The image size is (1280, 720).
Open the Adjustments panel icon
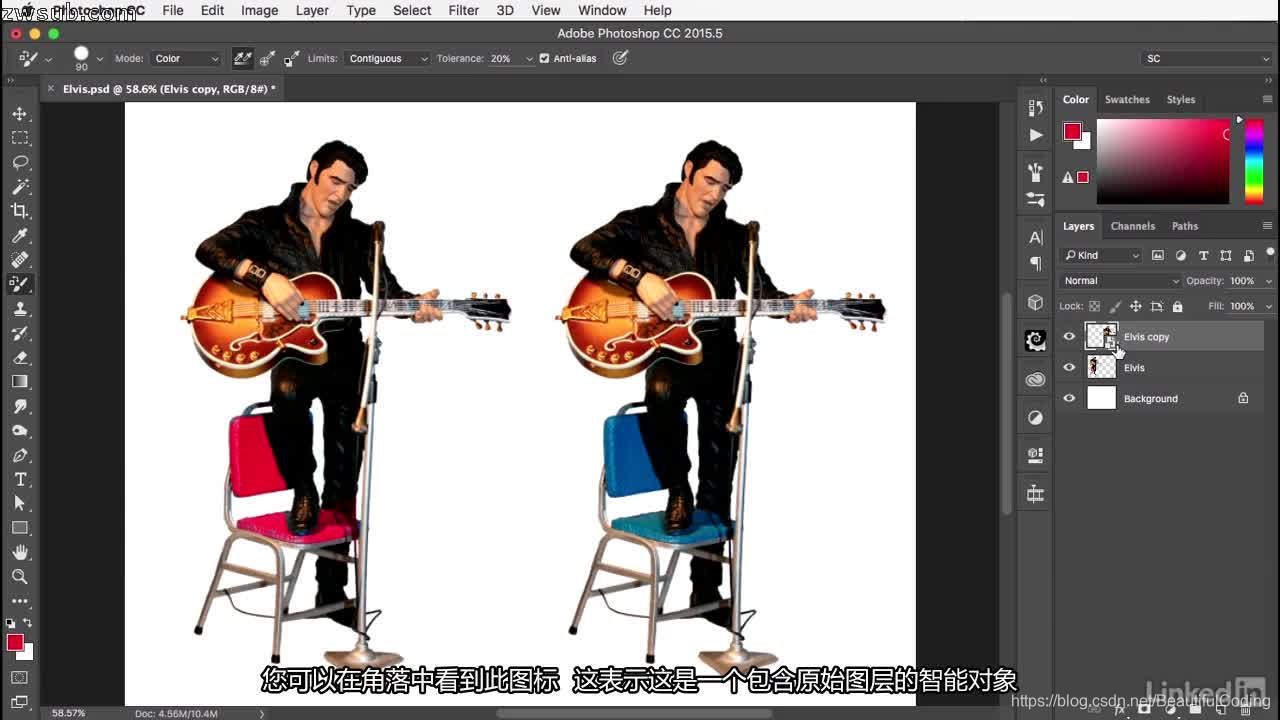[x=1035, y=417]
